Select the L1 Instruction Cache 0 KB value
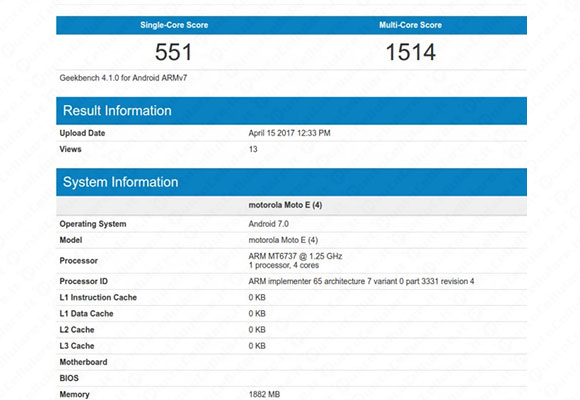This screenshot has width=580, height=400. [257, 298]
